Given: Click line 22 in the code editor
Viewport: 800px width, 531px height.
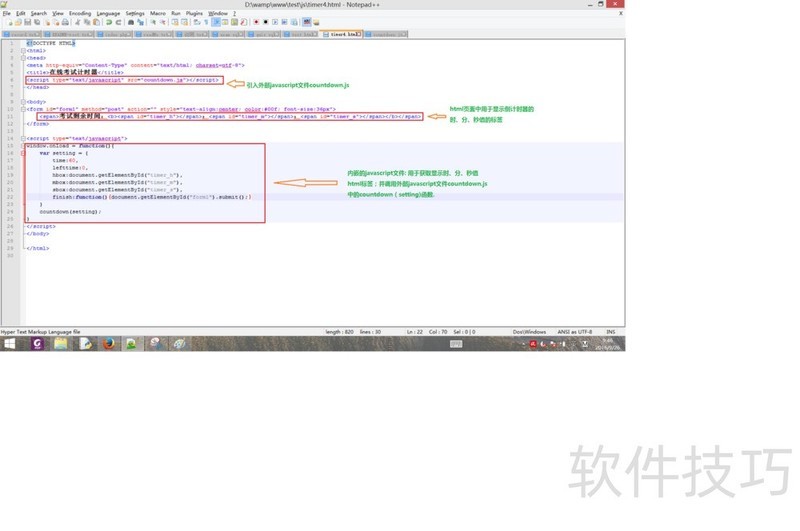Looking at the screenshot, I should pos(150,197).
